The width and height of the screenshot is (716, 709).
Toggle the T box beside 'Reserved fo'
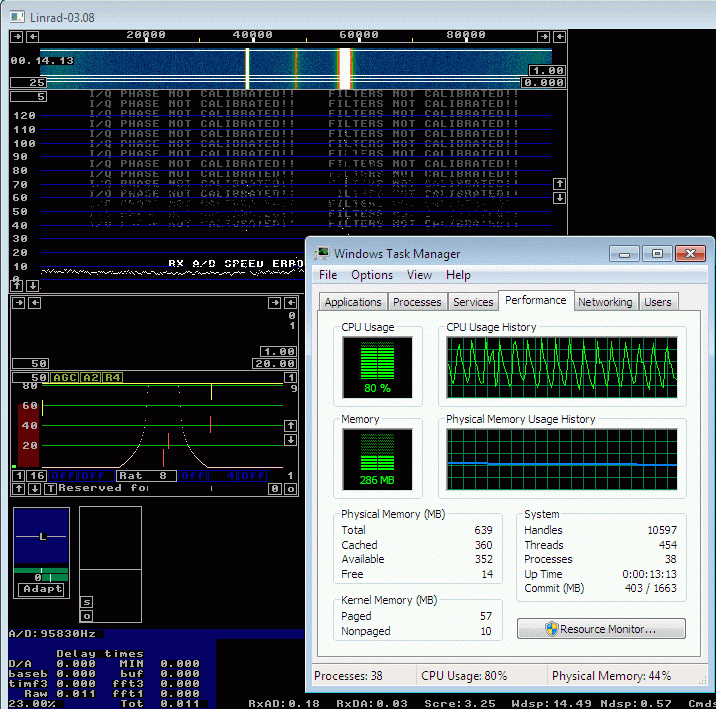coord(51,489)
